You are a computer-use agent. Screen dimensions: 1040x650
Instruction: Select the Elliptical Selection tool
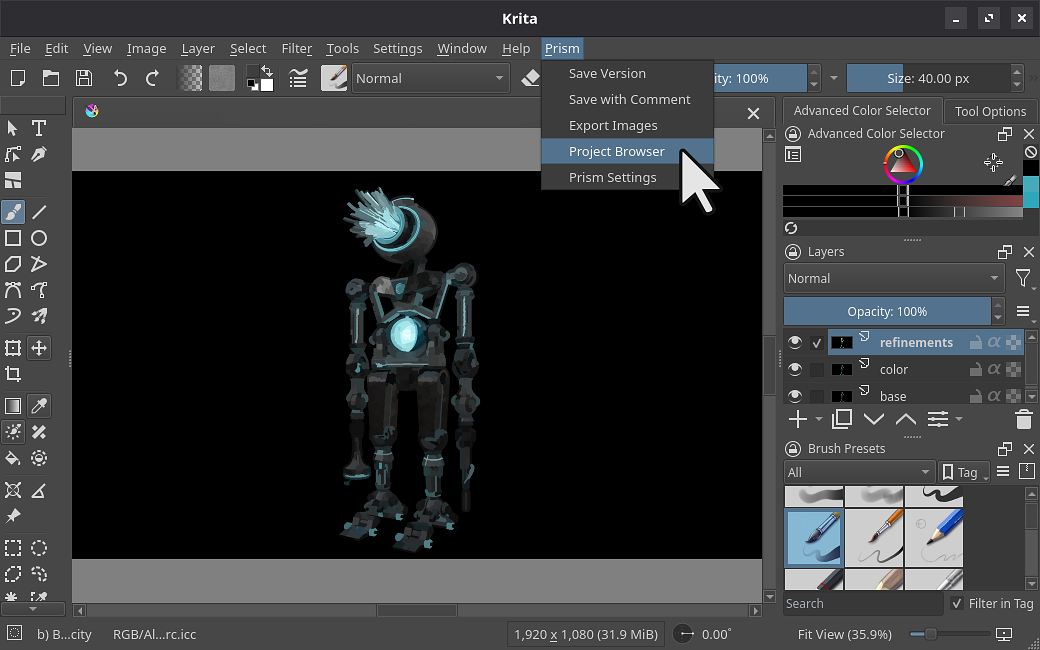39,548
